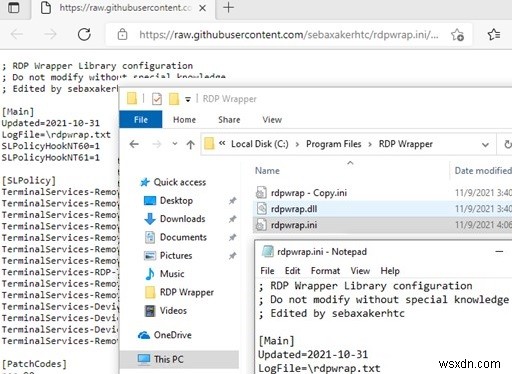Open Music in navigation pane
Viewport: 512px width, 374px height.
point(172,274)
